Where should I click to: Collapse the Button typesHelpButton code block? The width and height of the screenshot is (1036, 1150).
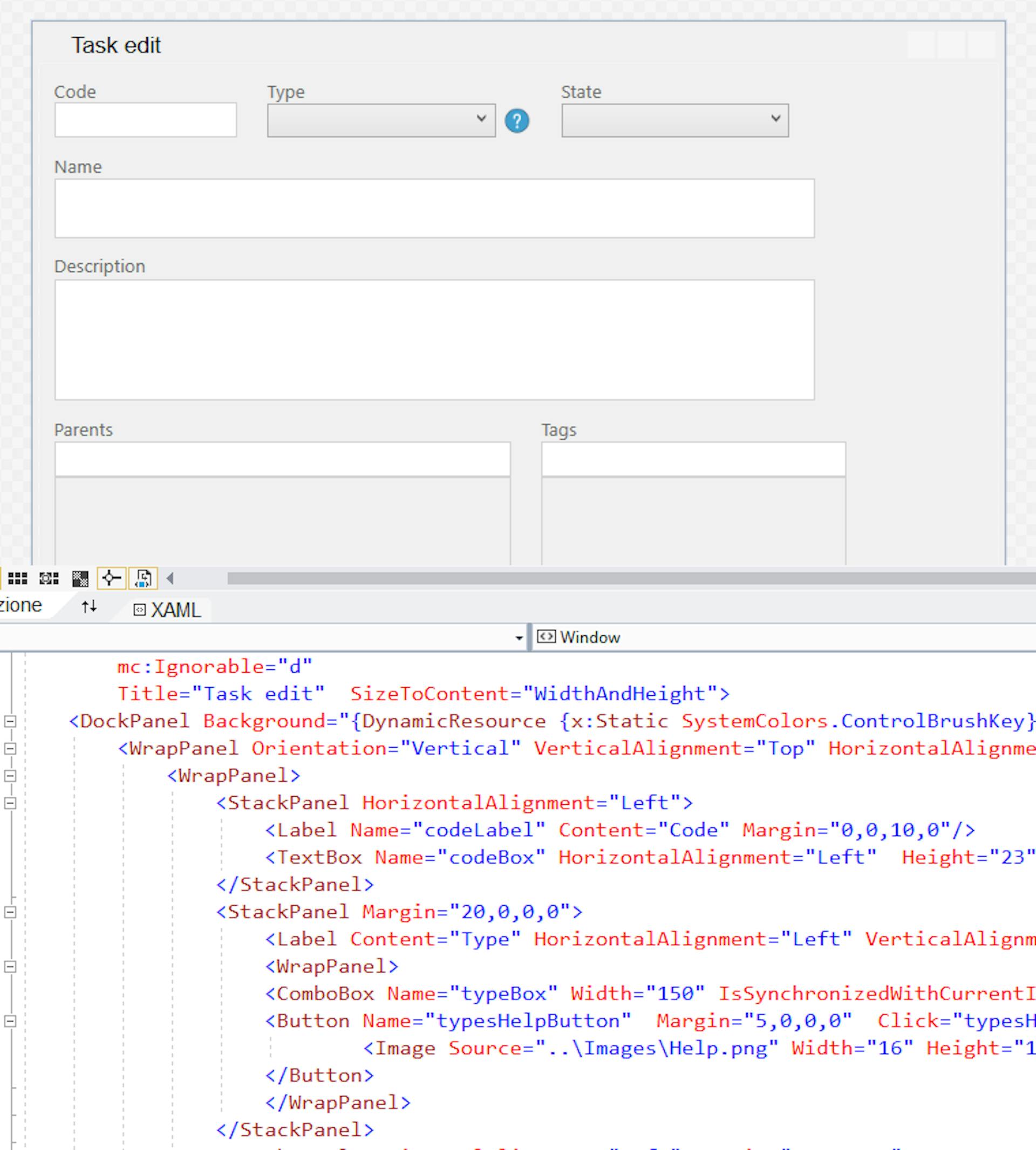click(10, 1021)
